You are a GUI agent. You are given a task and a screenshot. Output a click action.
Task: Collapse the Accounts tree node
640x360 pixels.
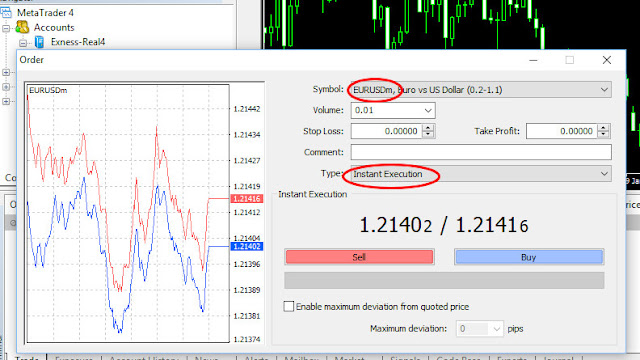pyautogui.click(x=6, y=28)
